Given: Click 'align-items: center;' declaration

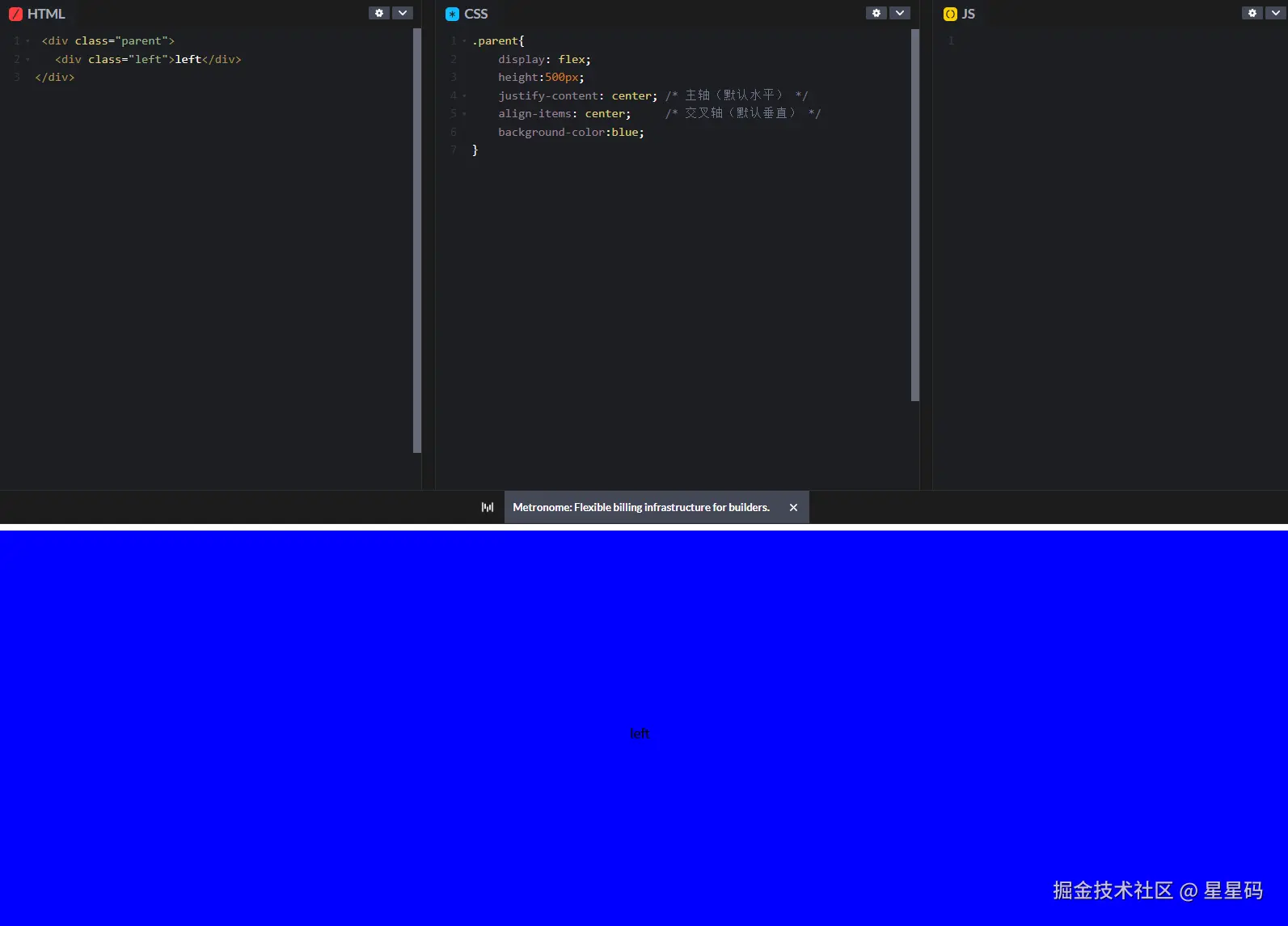Looking at the screenshot, I should [x=564, y=114].
